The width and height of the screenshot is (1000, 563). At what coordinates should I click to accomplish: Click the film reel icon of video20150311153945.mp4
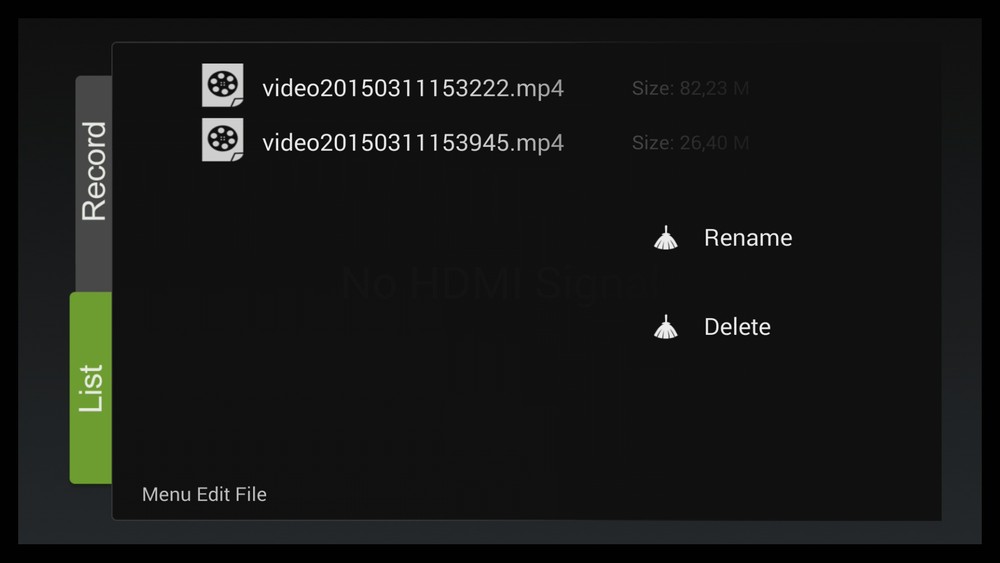point(223,140)
